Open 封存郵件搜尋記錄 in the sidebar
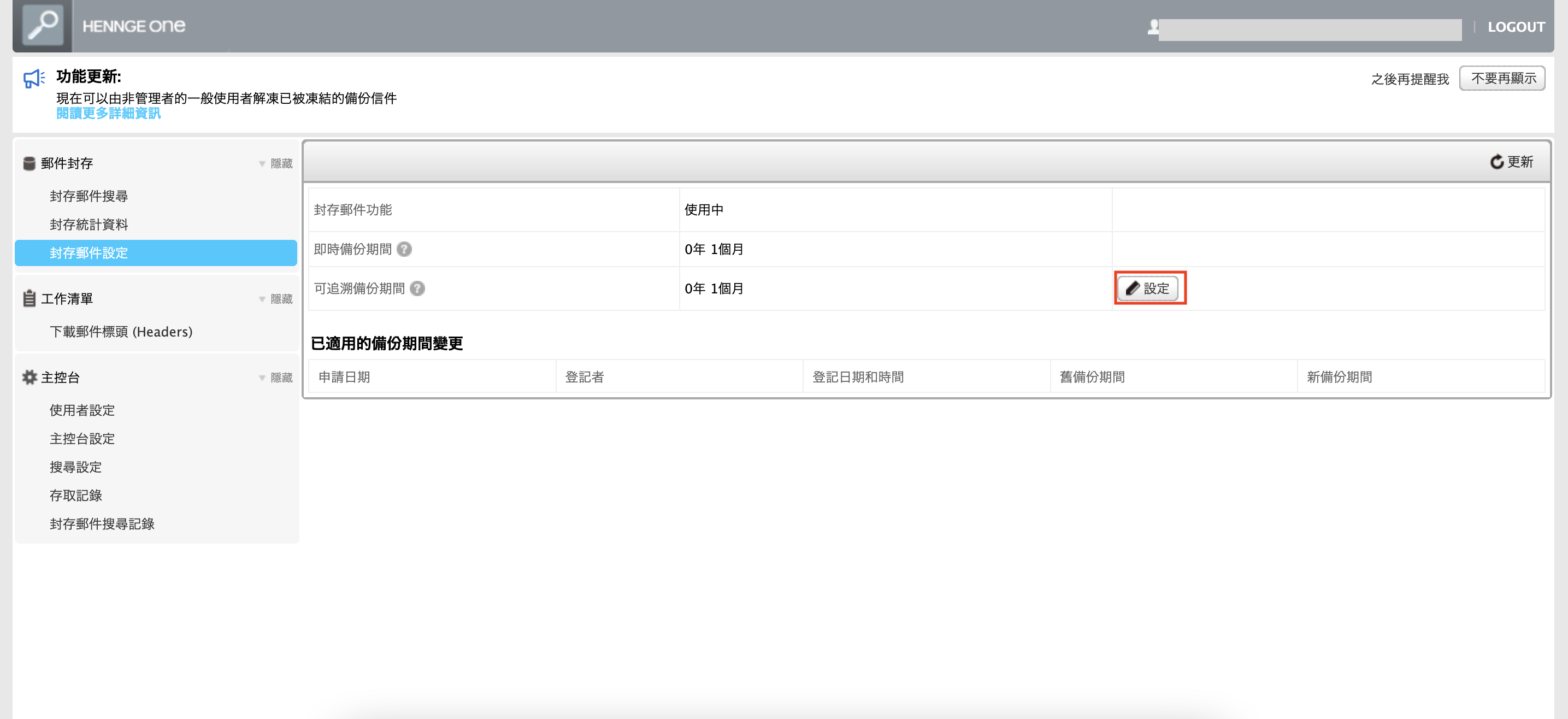 click(x=102, y=524)
